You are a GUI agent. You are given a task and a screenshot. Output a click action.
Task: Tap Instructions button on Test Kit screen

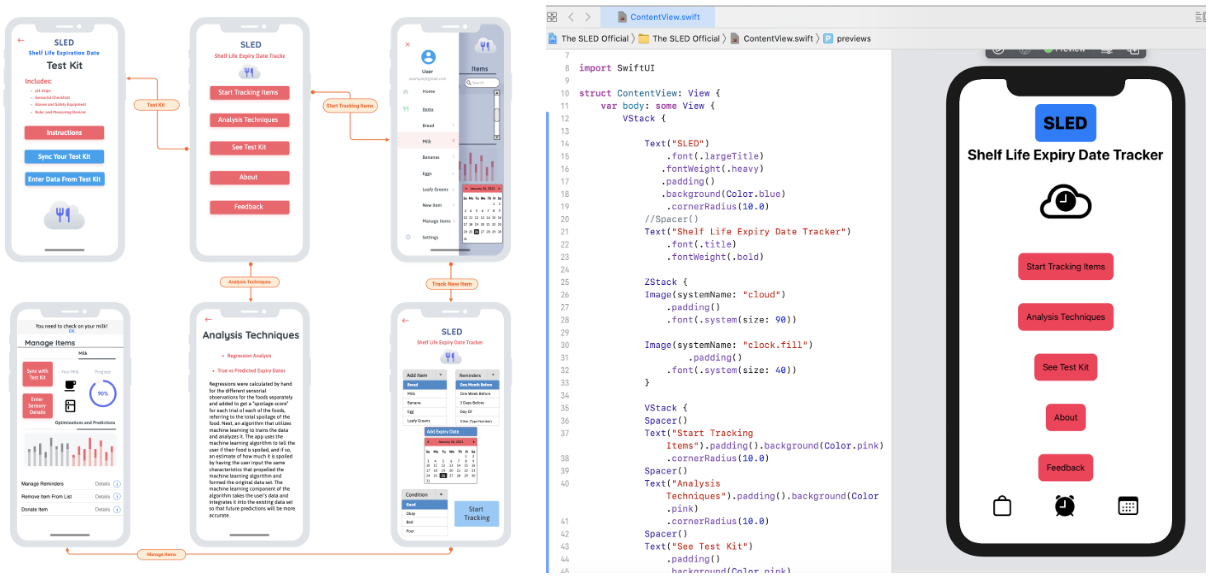64,132
